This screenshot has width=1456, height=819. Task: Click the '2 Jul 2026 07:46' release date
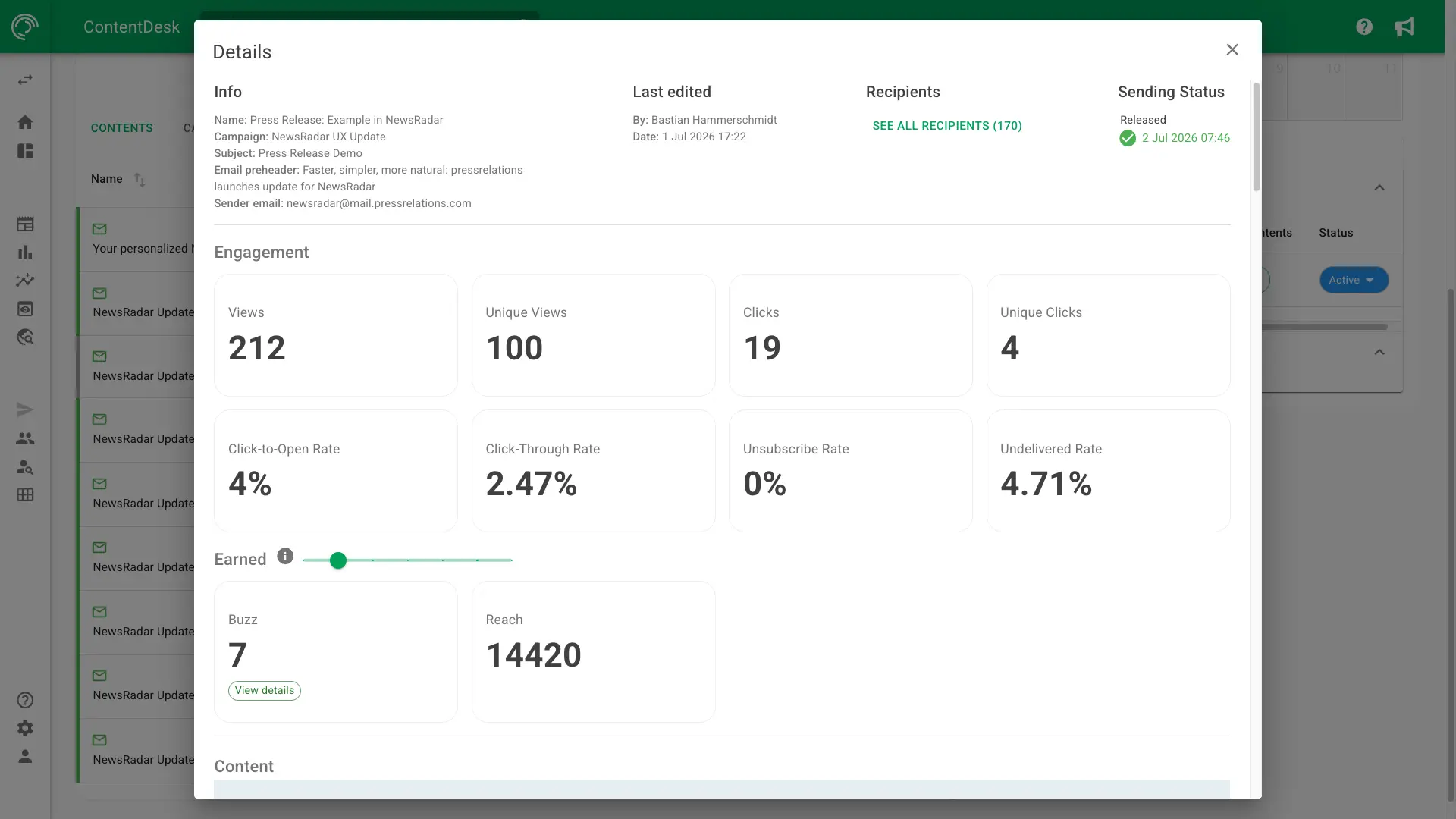pyautogui.click(x=1186, y=138)
